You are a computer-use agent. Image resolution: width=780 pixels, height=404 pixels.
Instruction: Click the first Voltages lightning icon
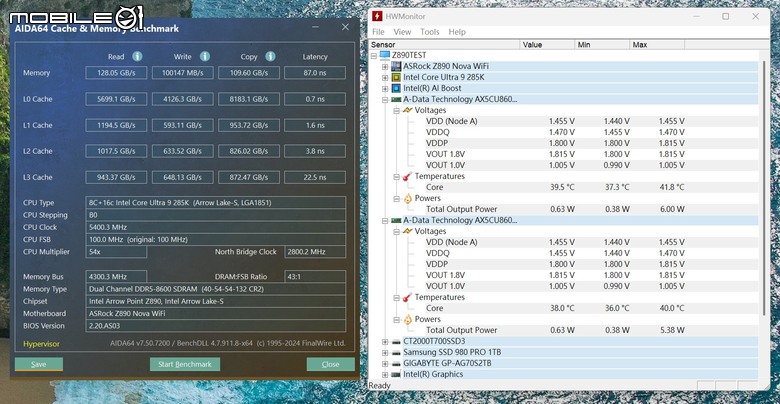[x=407, y=110]
